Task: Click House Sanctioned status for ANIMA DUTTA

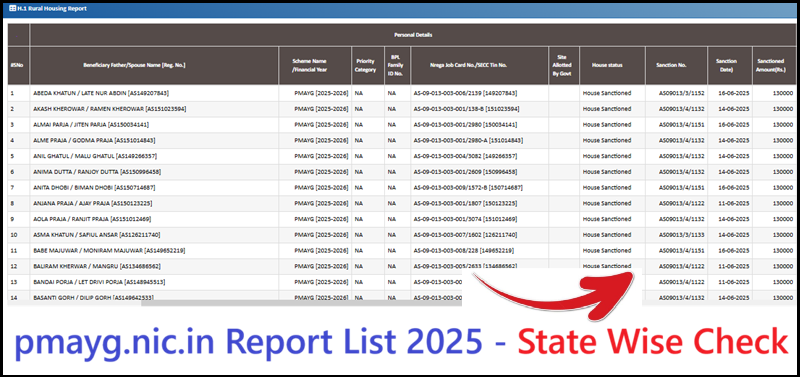Action: pyautogui.click(x=607, y=172)
